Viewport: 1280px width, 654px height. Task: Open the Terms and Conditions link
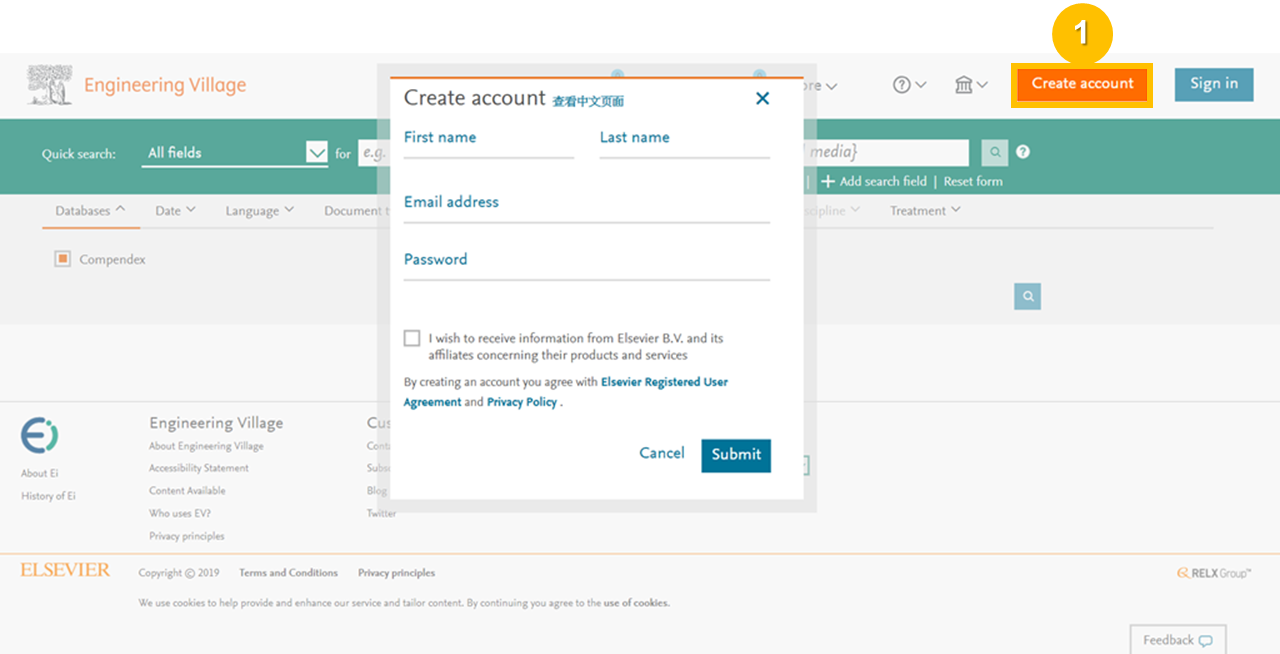pyautogui.click(x=288, y=573)
